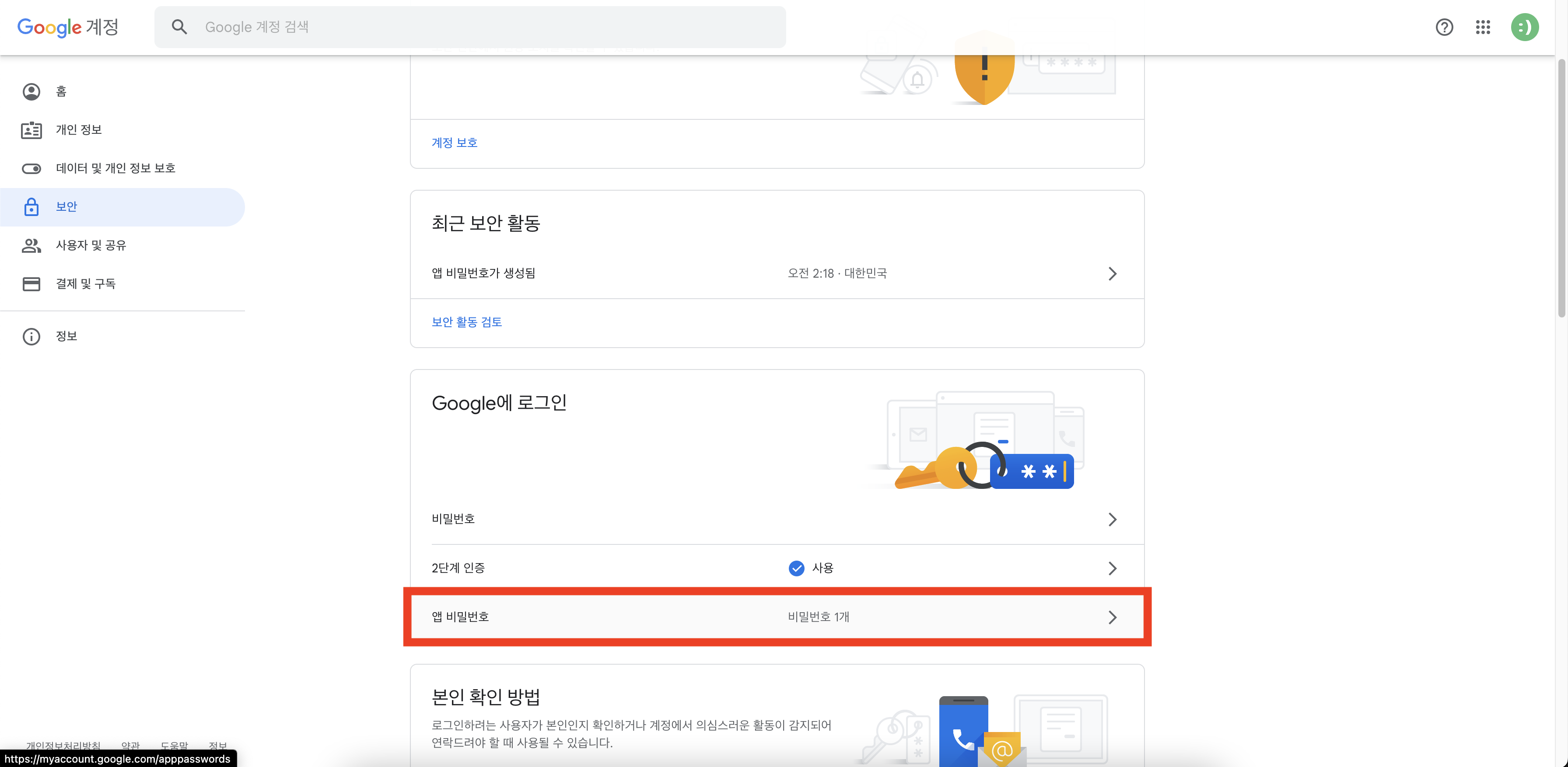Open 사용자 및 공유 section
This screenshot has height=767, width=1568.
point(90,245)
